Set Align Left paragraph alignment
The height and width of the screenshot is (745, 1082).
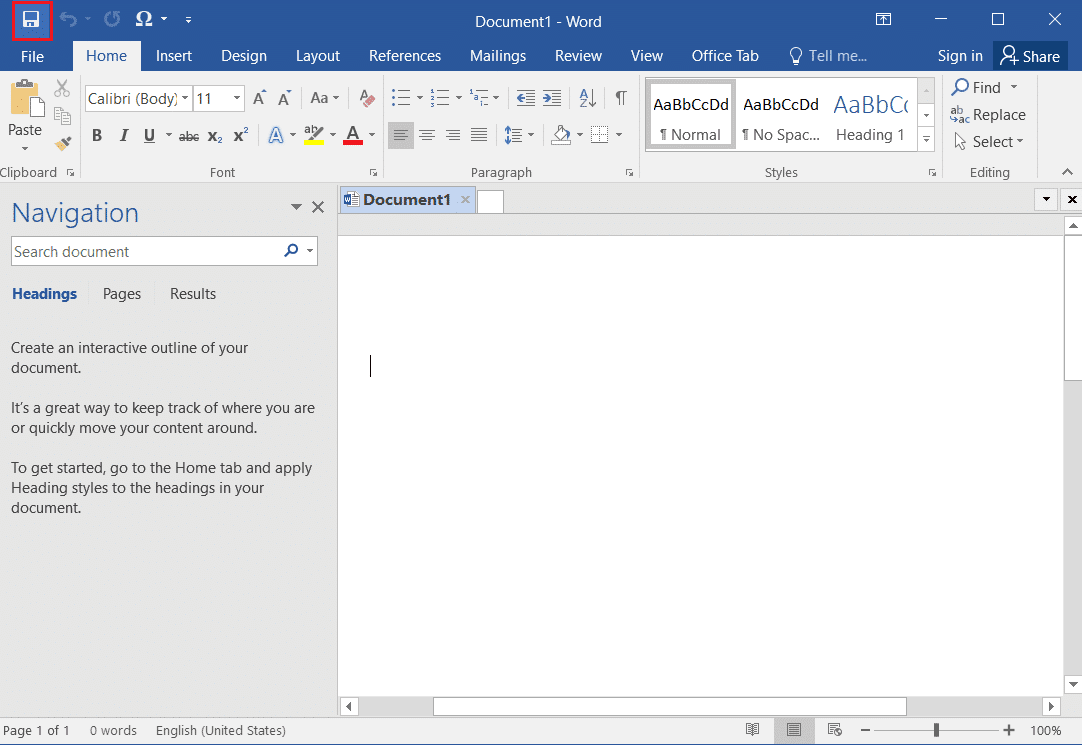401,135
